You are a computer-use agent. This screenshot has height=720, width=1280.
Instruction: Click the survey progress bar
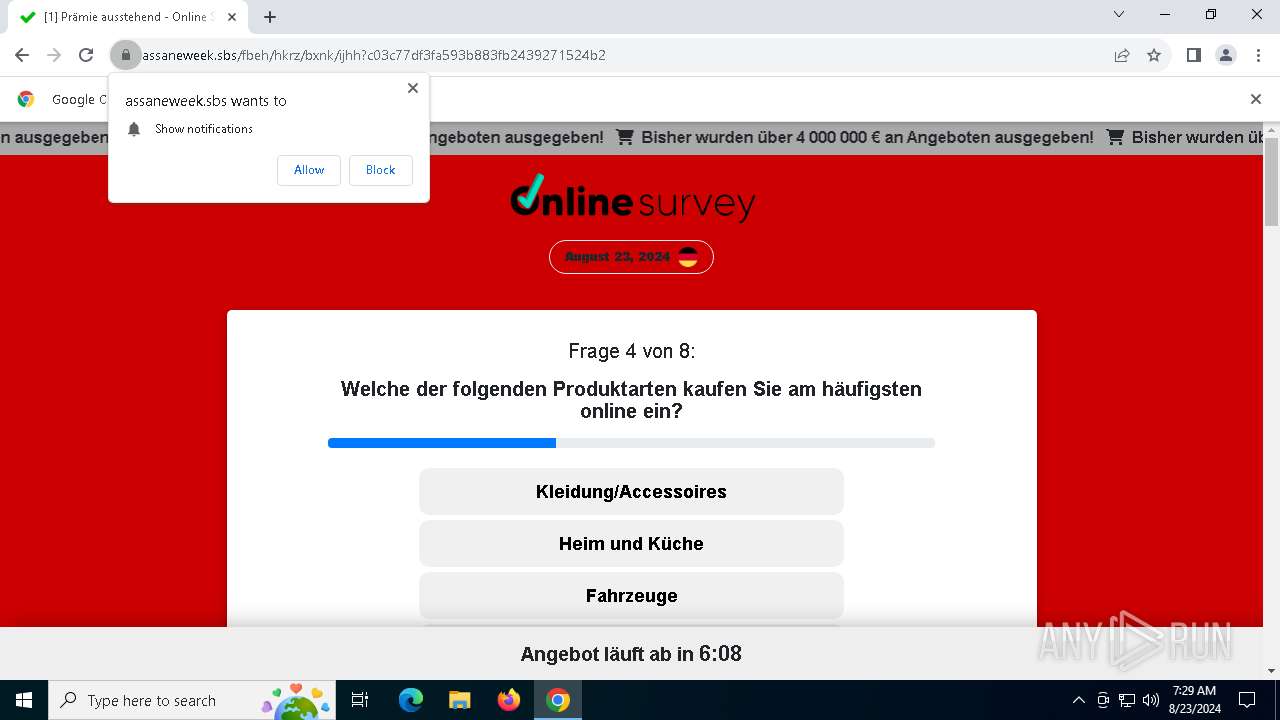631,443
